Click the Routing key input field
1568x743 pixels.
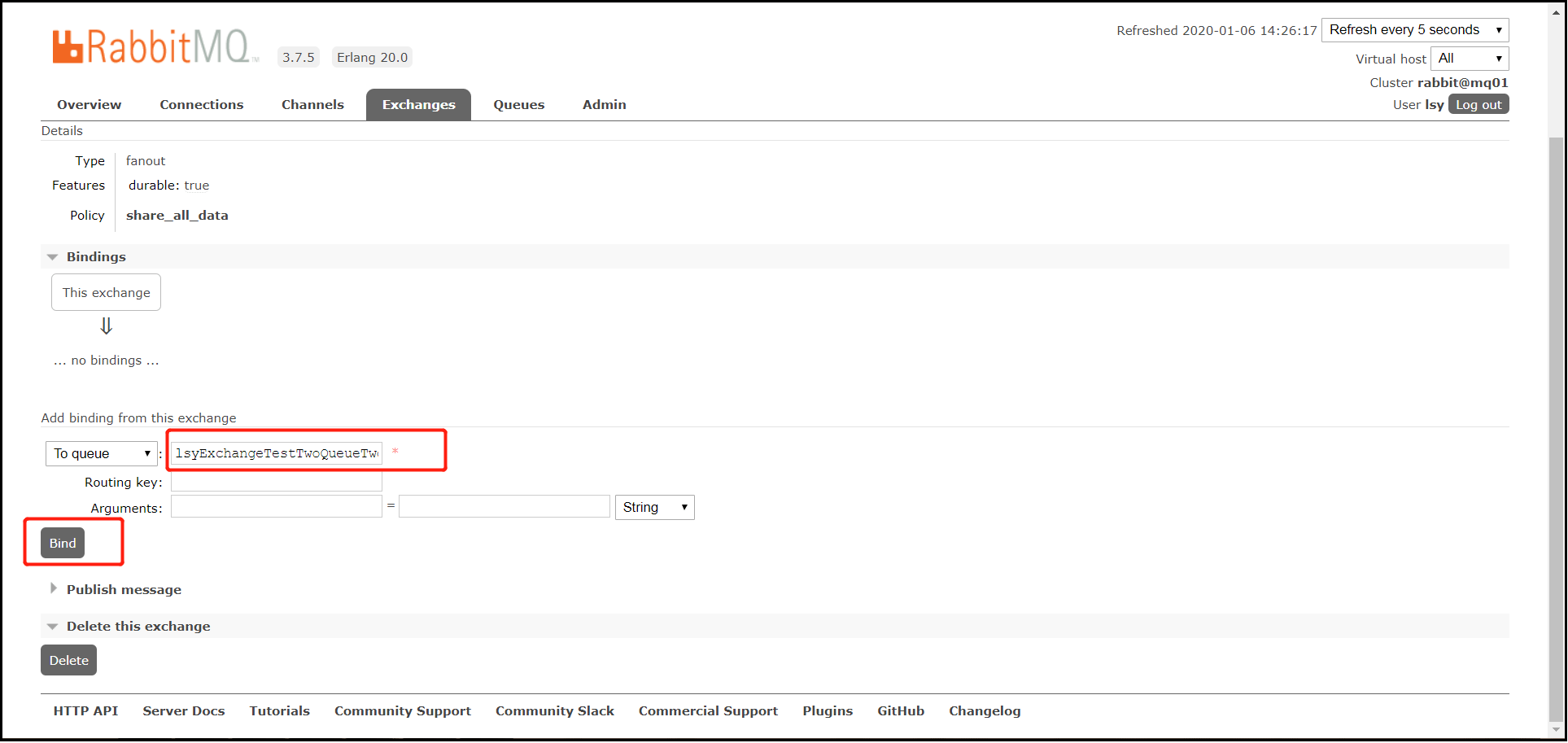pos(276,481)
